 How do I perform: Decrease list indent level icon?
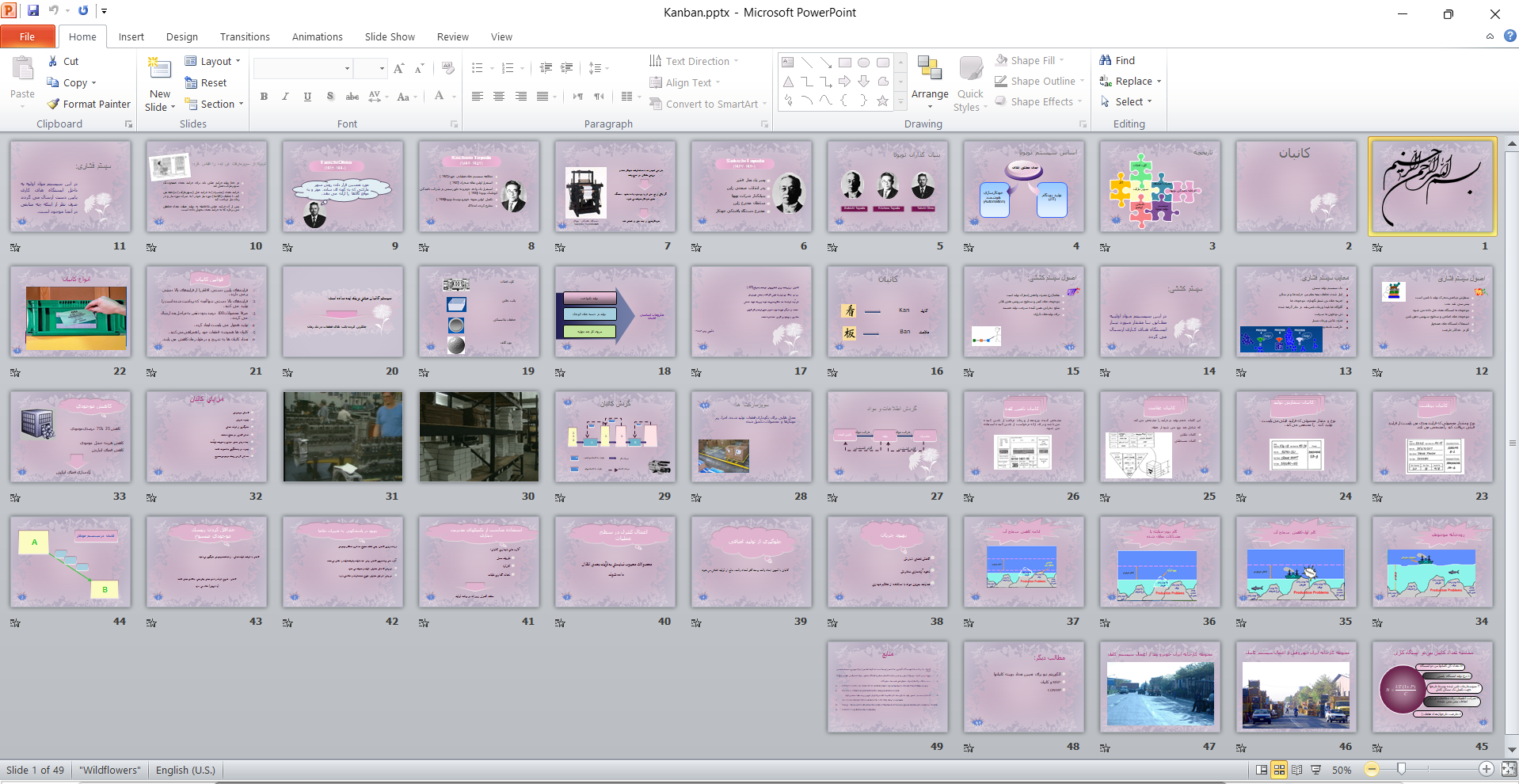(x=546, y=69)
